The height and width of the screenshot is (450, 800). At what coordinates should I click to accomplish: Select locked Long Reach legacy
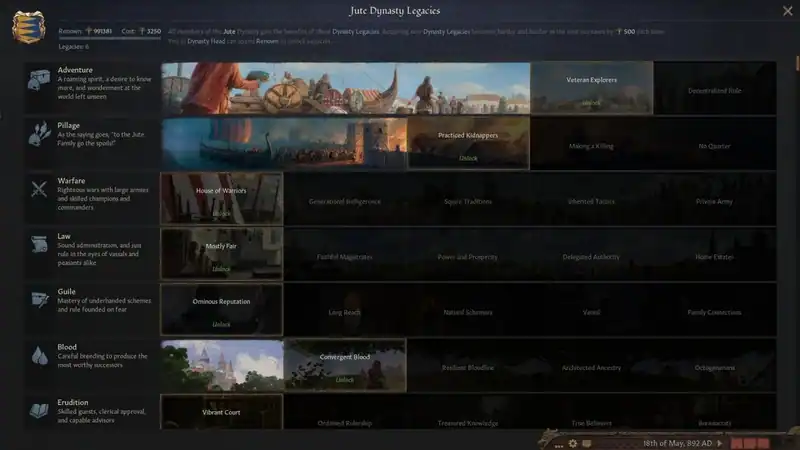344,312
